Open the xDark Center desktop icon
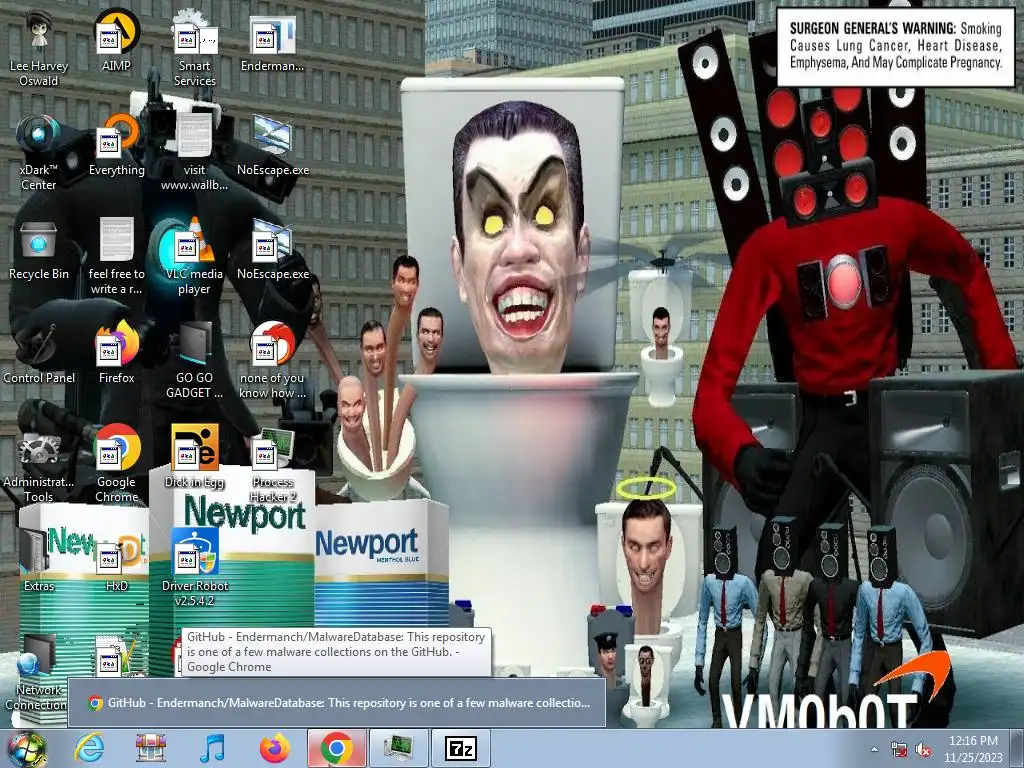This screenshot has height=768, width=1024. 39,153
